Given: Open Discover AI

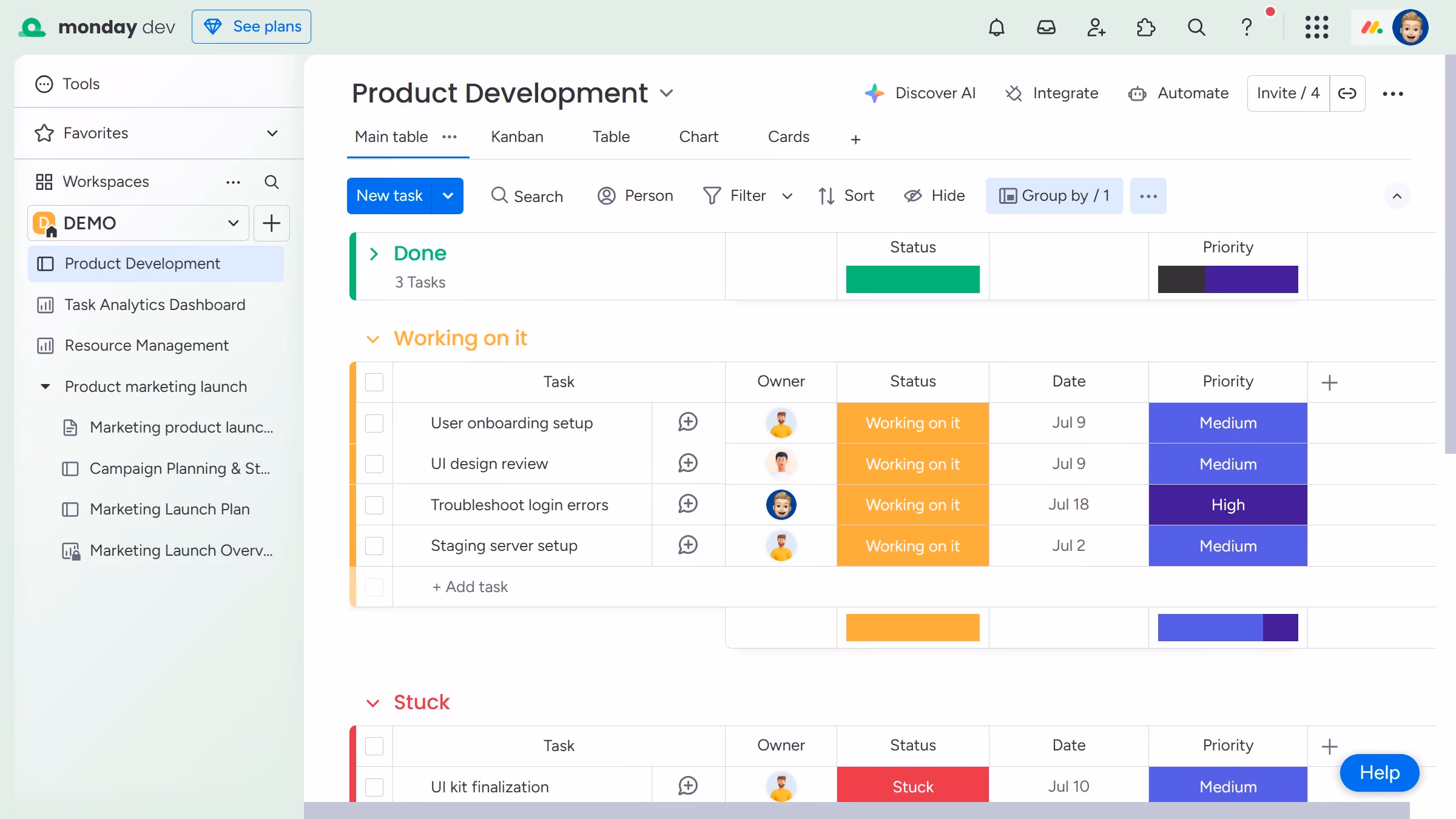Looking at the screenshot, I should [x=920, y=93].
